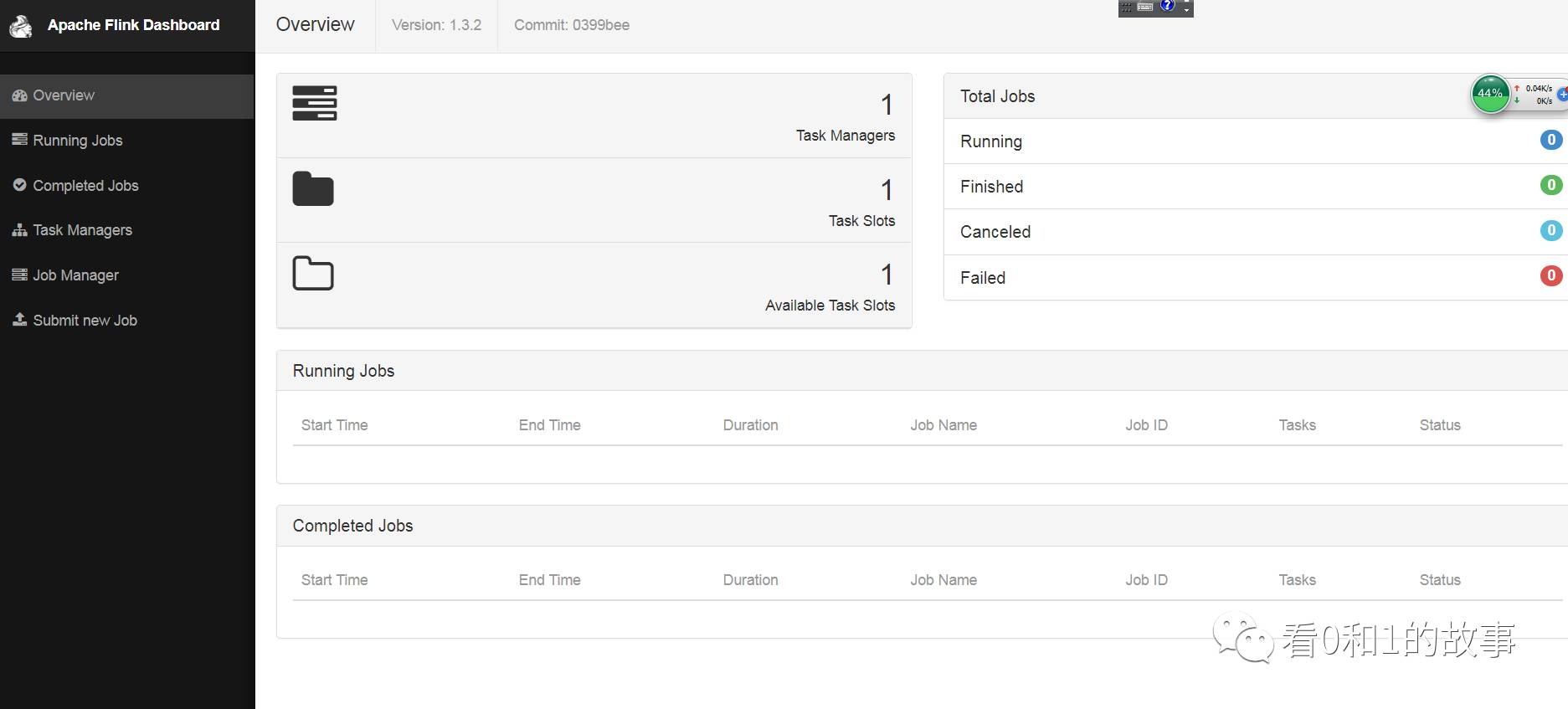This screenshot has width=1568, height=709.
Task: Click Job ID header in Completed Jobs table
Action: point(1147,580)
